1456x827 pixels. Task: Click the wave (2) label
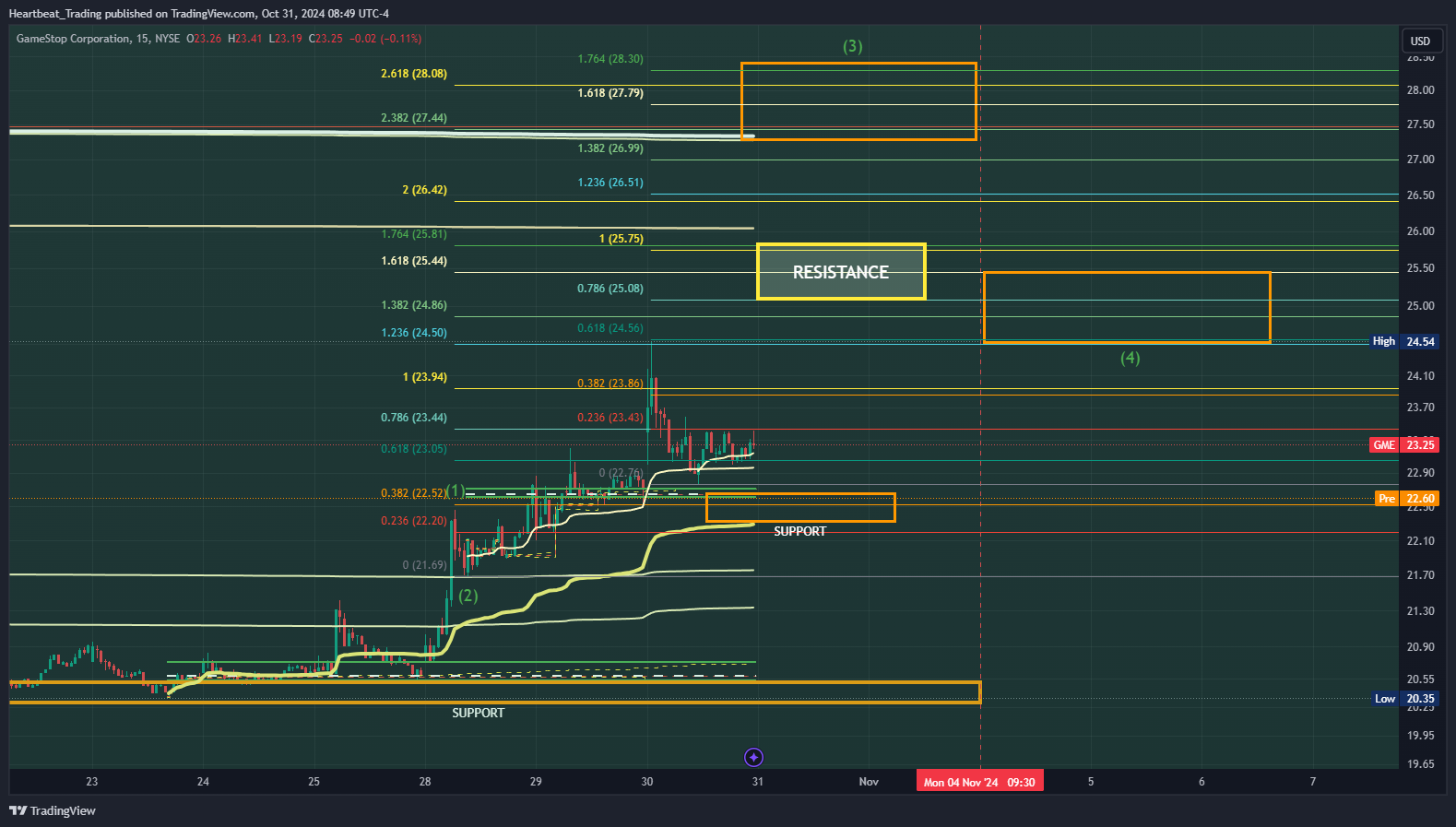[468, 596]
